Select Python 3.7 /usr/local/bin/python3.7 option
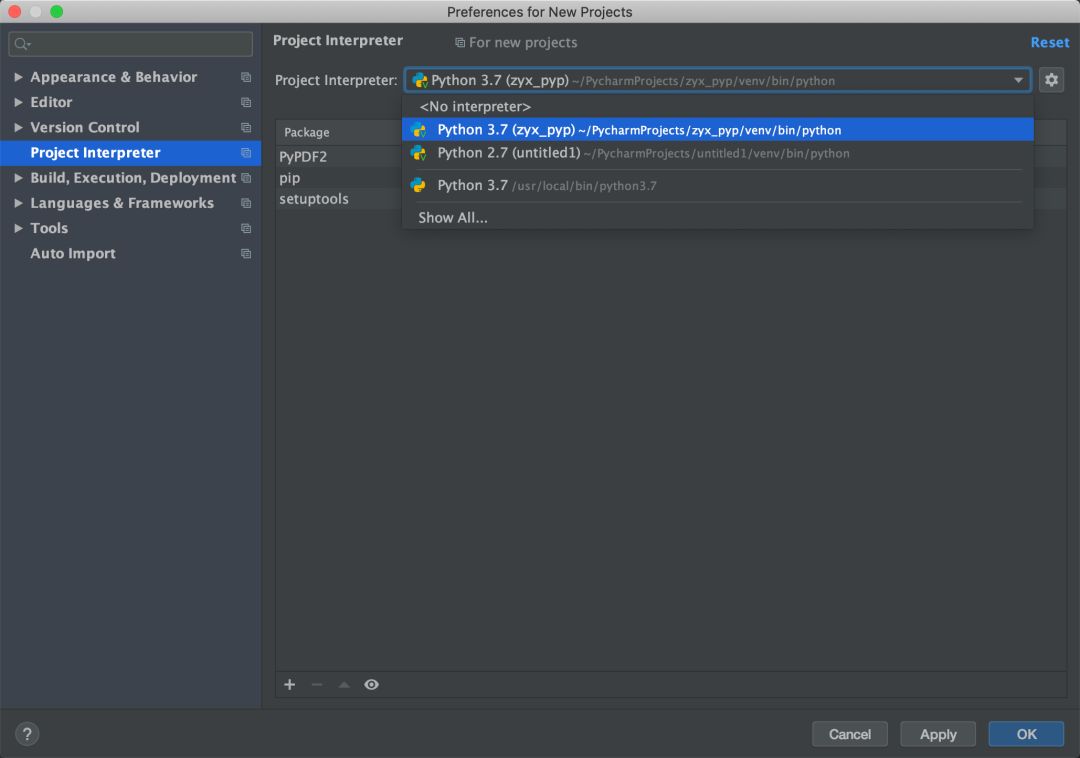This screenshot has width=1080, height=758. coord(718,185)
